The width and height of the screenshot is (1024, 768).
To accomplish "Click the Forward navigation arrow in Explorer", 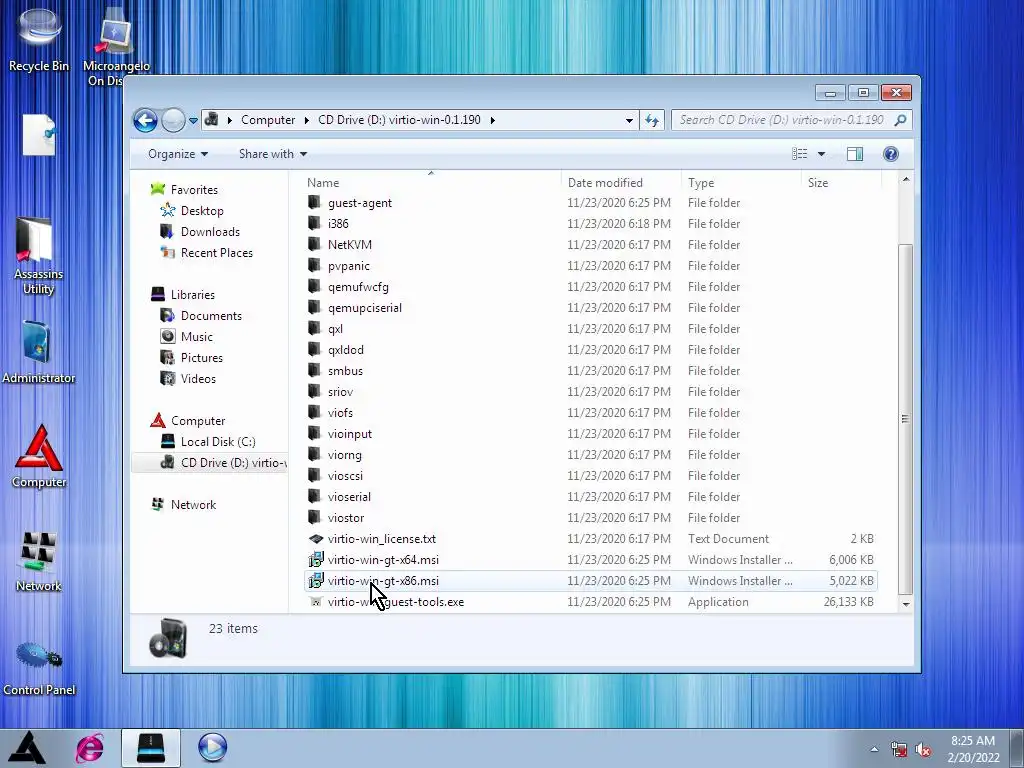I will click(x=173, y=120).
